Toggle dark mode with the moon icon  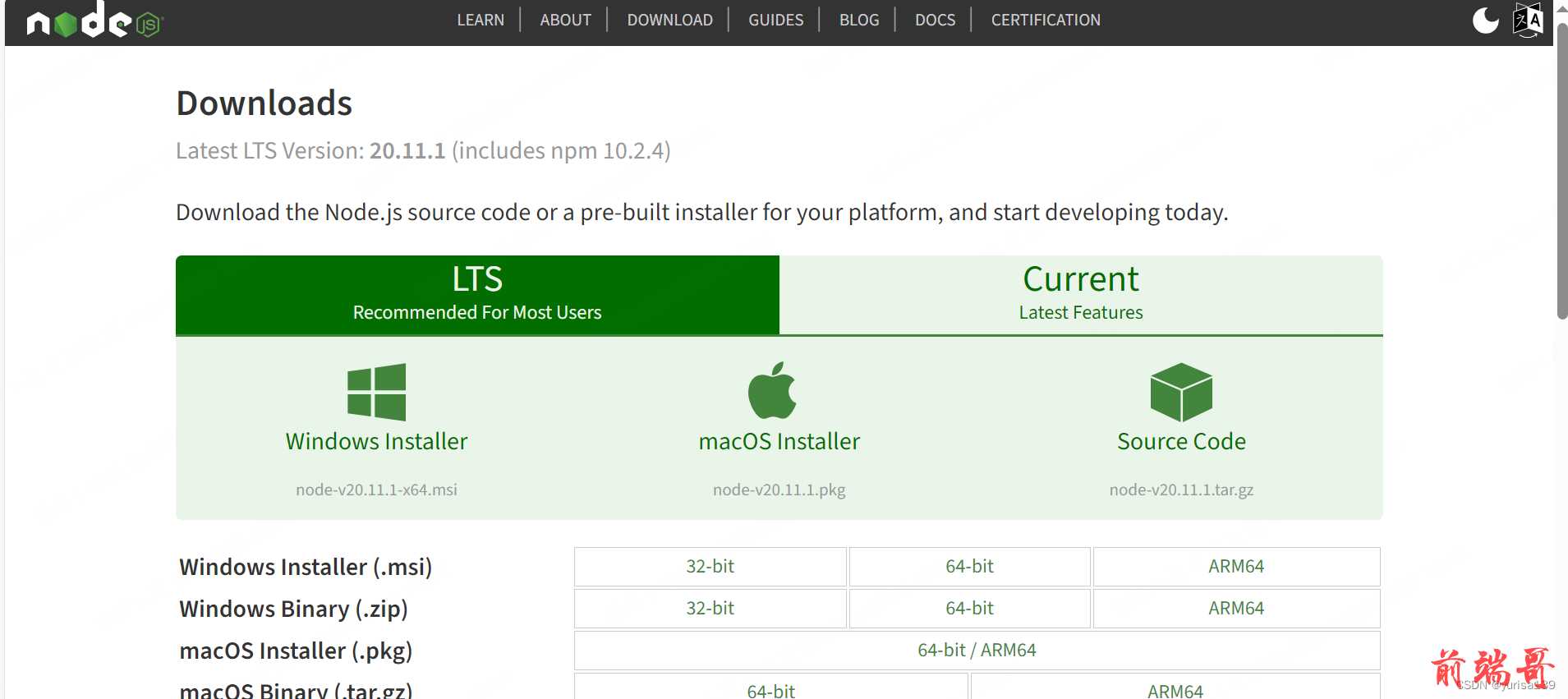click(x=1485, y=20)
